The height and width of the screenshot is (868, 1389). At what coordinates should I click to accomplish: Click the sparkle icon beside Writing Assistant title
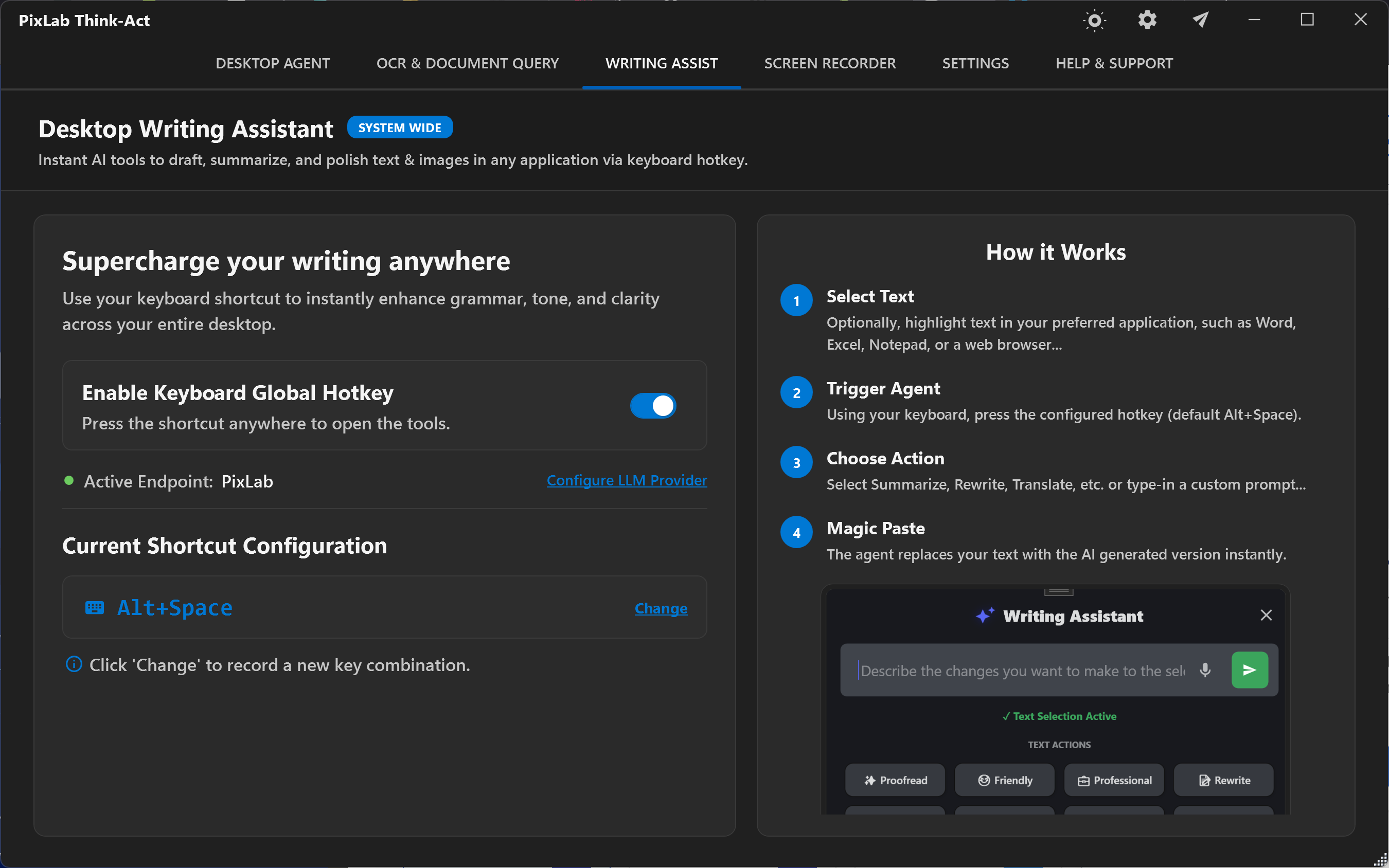(985, 616)
